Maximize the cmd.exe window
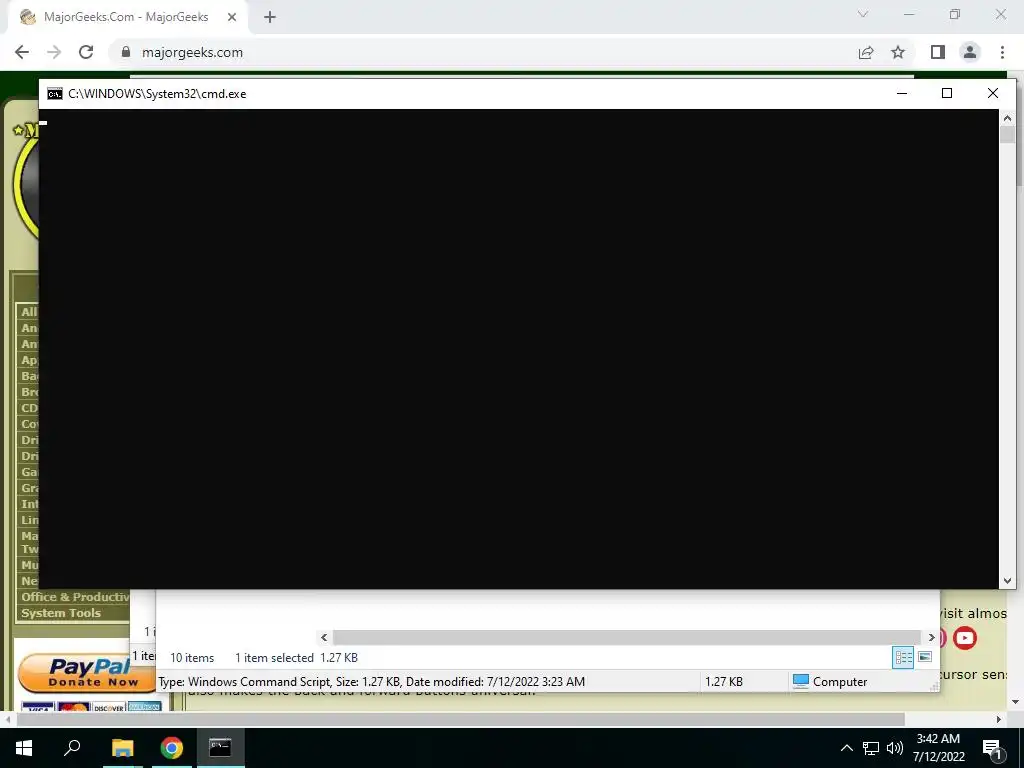1024x768 pixels. (x=947, y=93)
